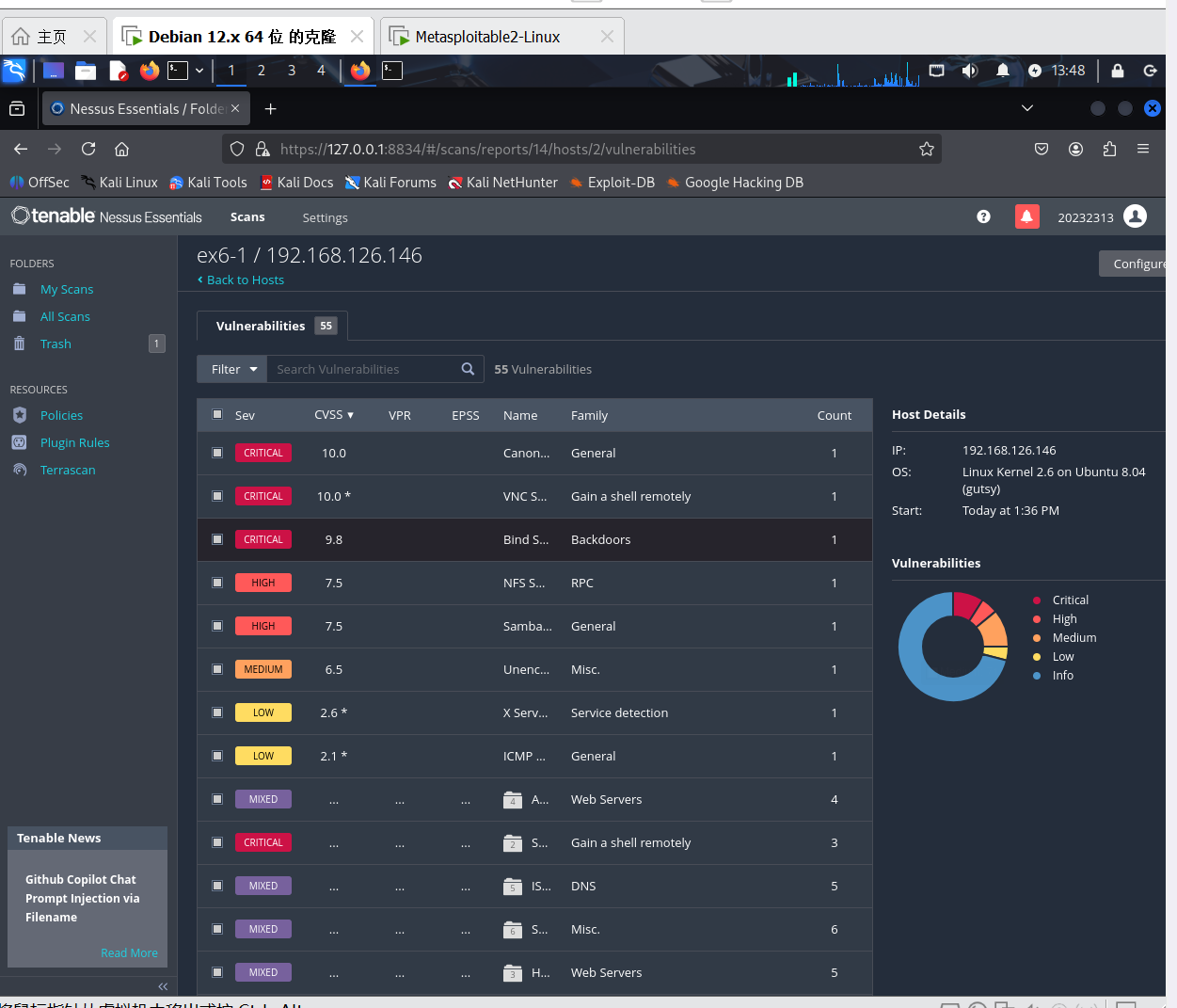
Task: Open My Scans folder
Action: 67,289
